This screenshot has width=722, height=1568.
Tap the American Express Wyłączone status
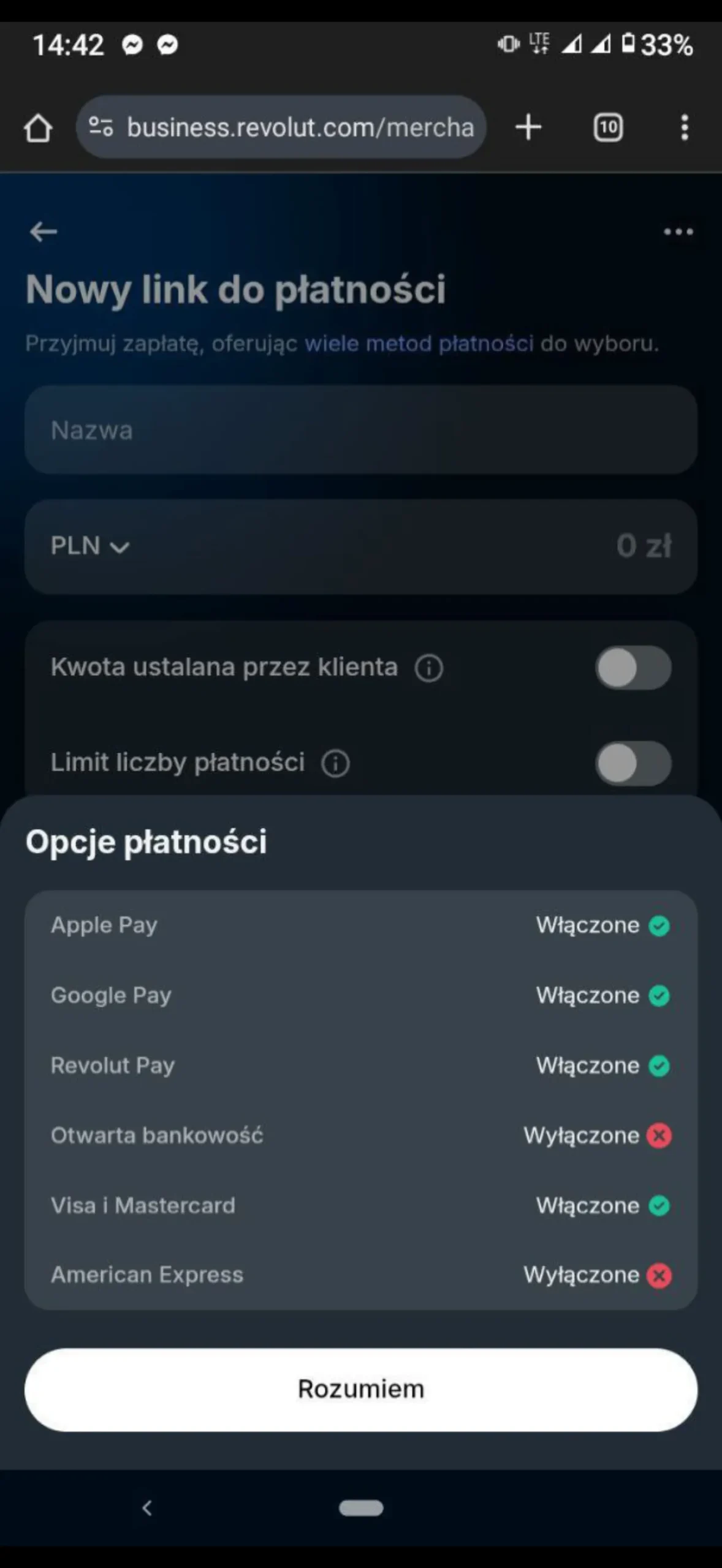coord(597,1275)
